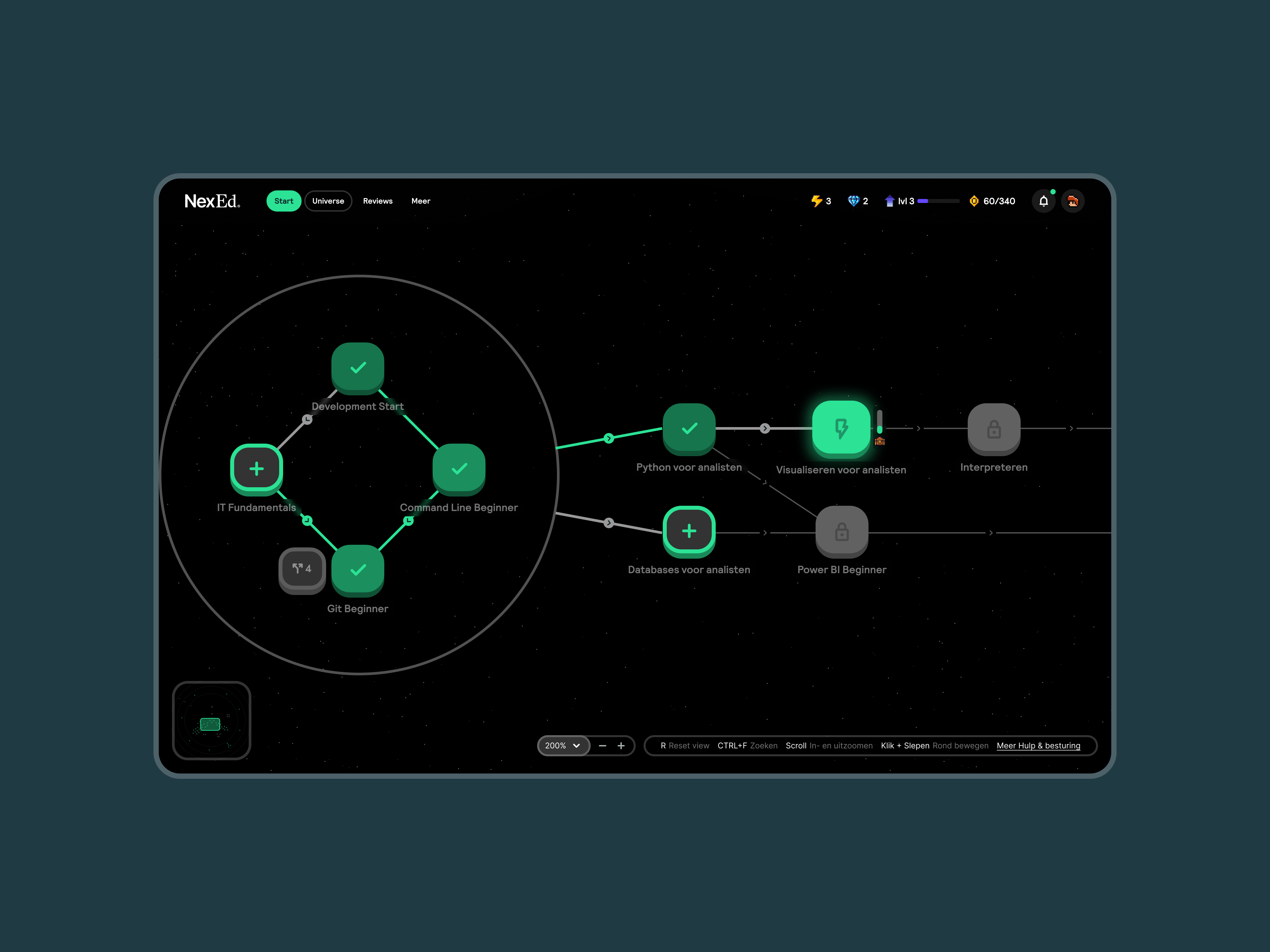Viewport: 1270px width, 952px height.
Task: Click the diamond gems counter icon
Action: tap(853, 201)
